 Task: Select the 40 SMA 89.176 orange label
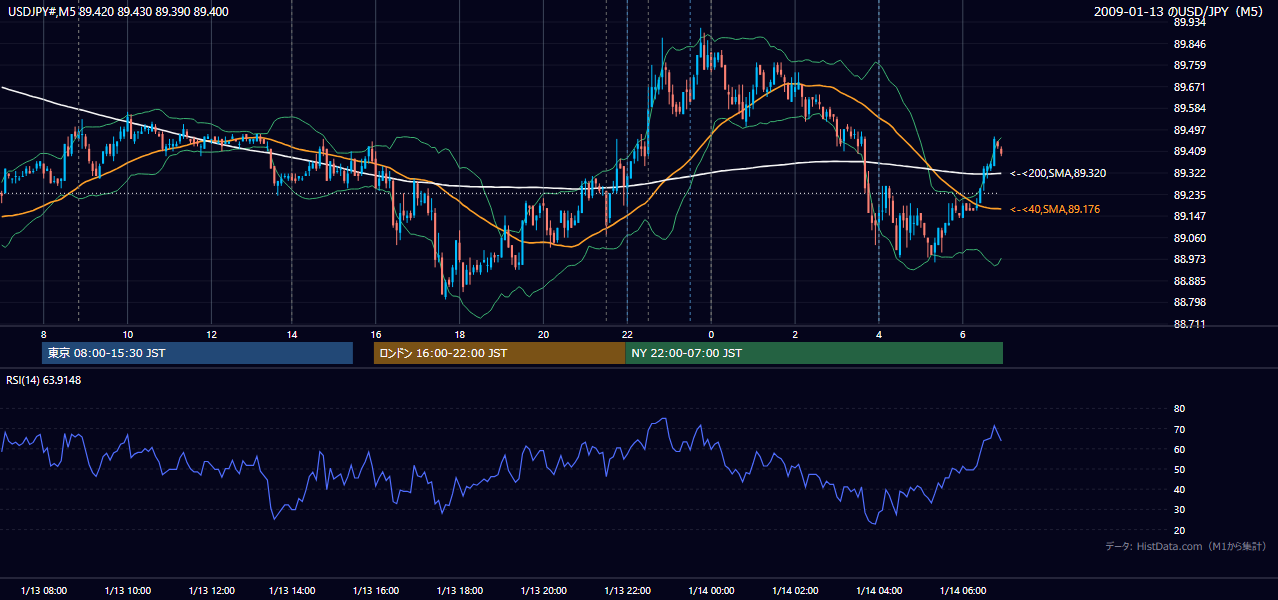tap(1057, 209)
